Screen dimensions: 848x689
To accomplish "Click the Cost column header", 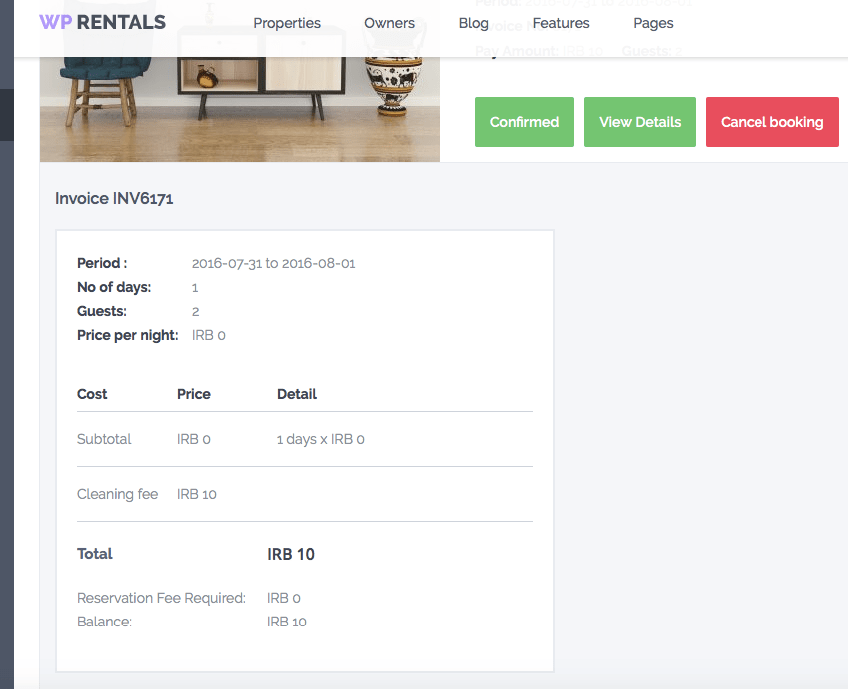I will pos(92,394).
